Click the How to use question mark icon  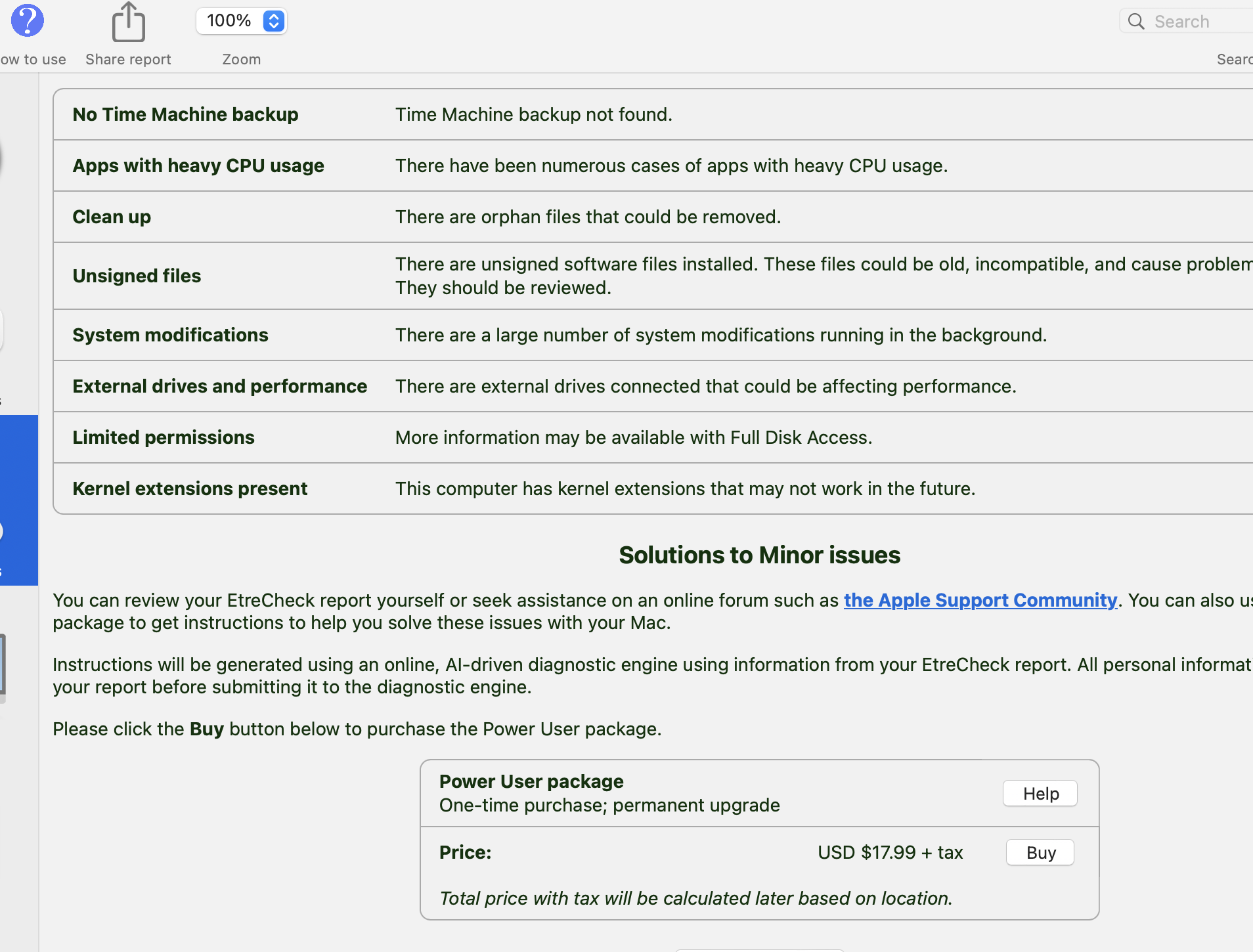coord(27,21)
